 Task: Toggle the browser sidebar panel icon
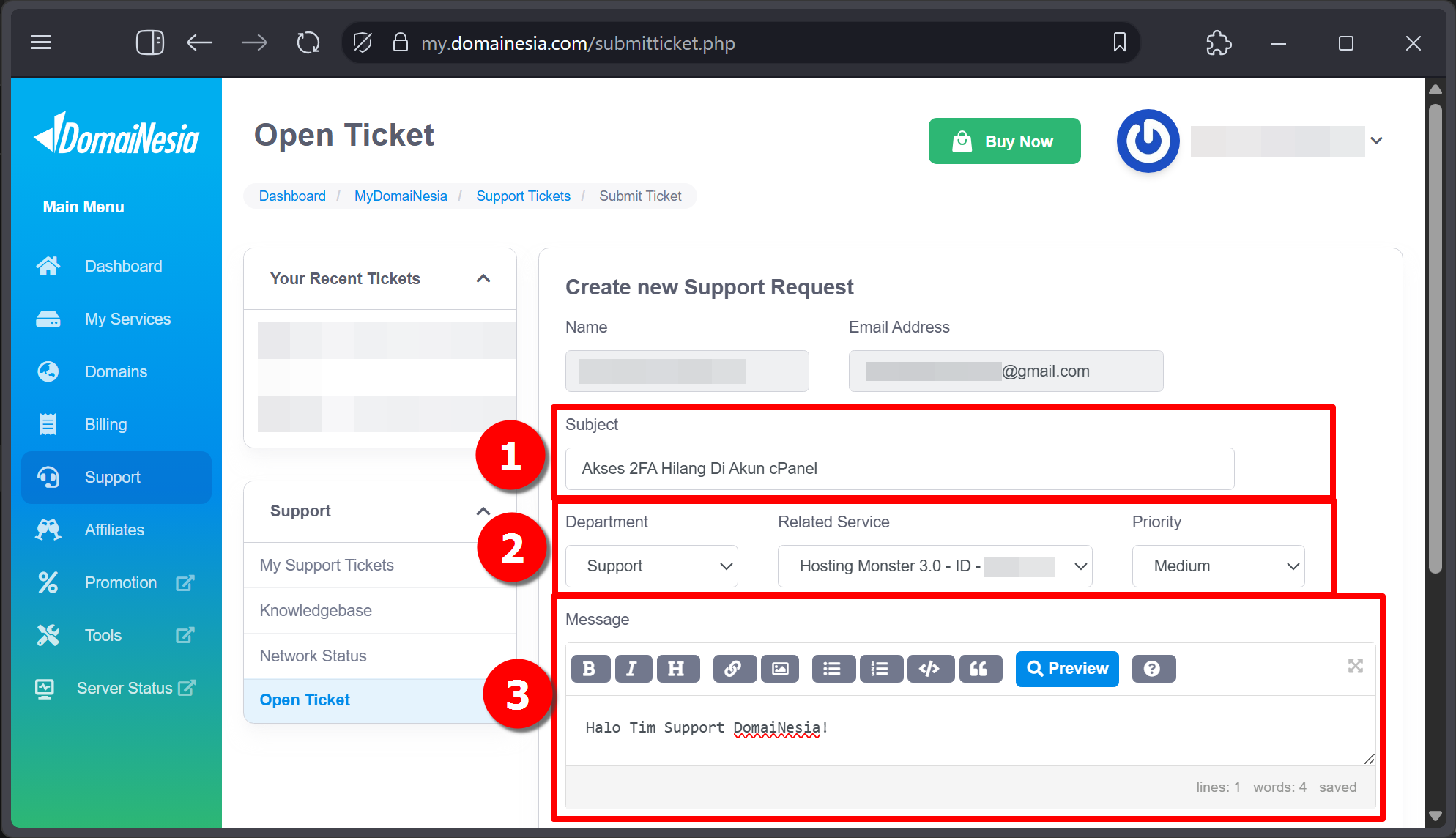(x=149, y=42)
